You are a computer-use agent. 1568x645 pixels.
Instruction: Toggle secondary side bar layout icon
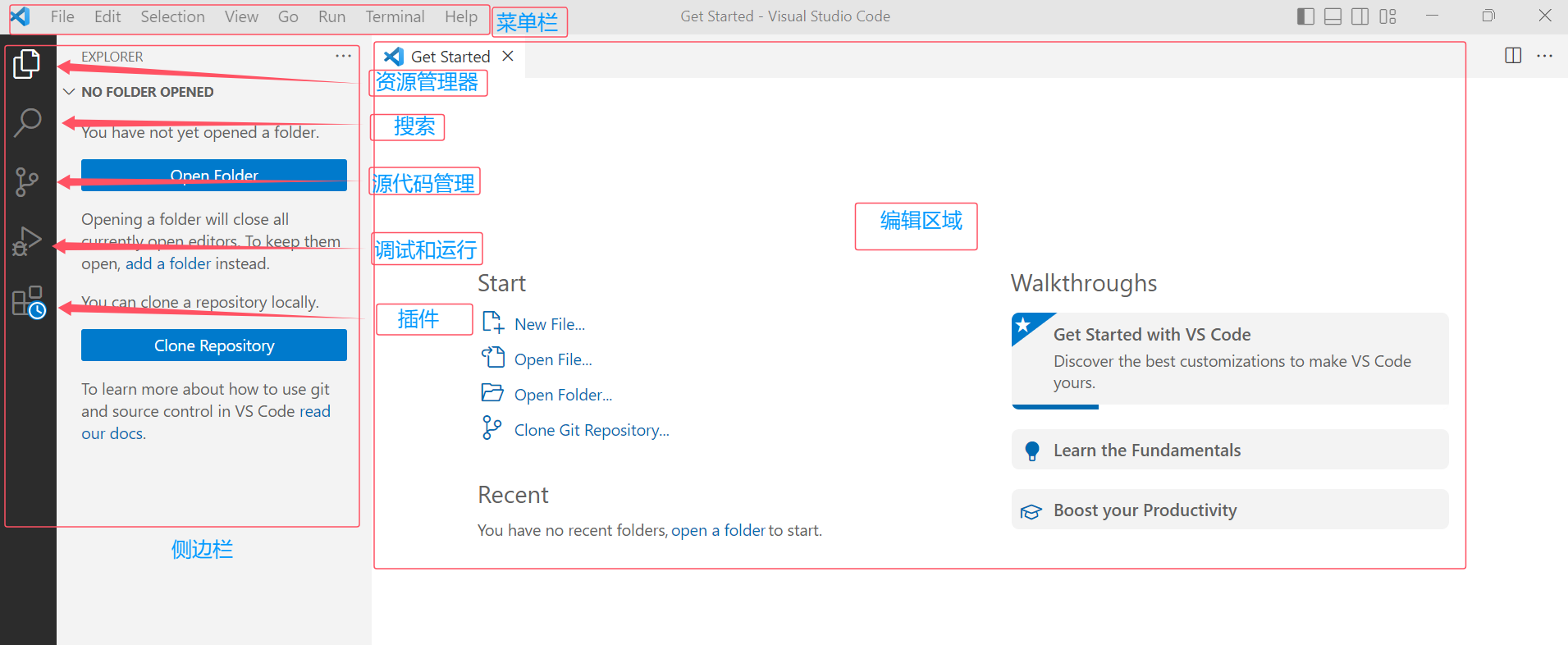click(1360, 16)
